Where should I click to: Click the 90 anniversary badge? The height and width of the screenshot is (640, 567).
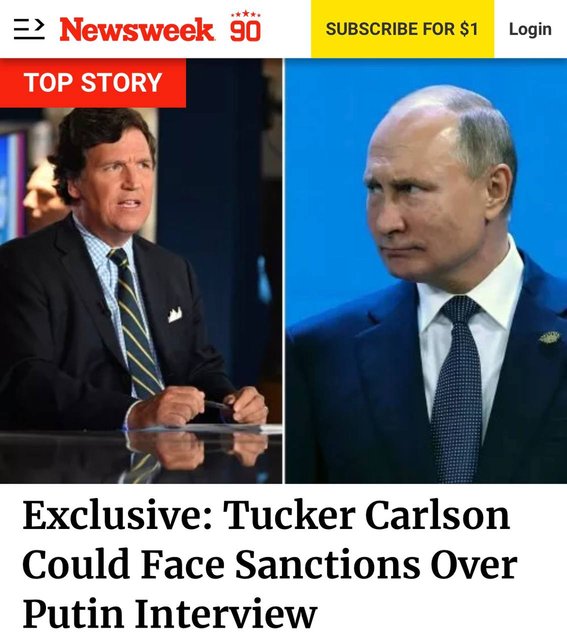tap(245, 27)
